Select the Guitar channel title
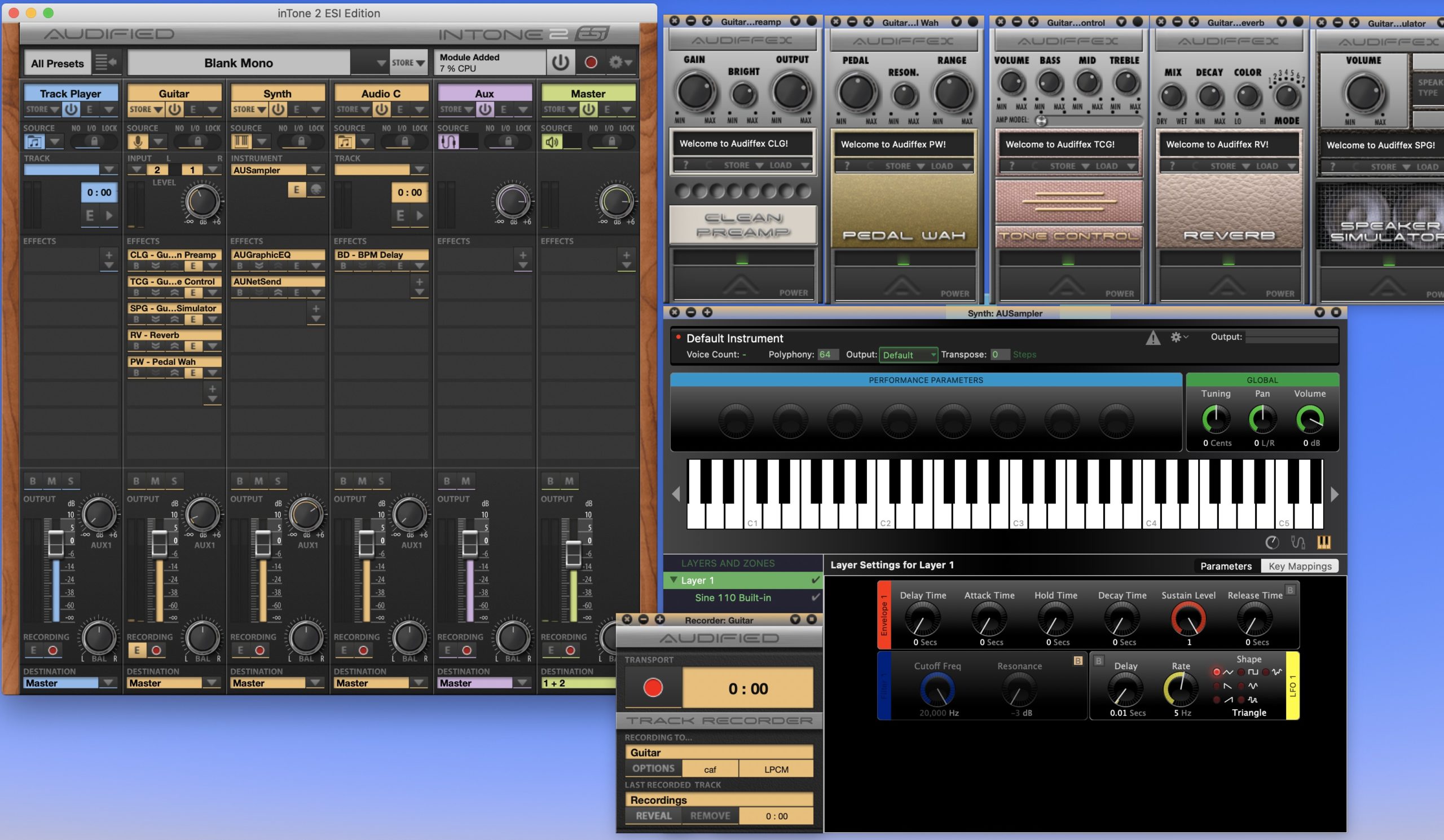The image size is (1444, 840). coord(174,94)
